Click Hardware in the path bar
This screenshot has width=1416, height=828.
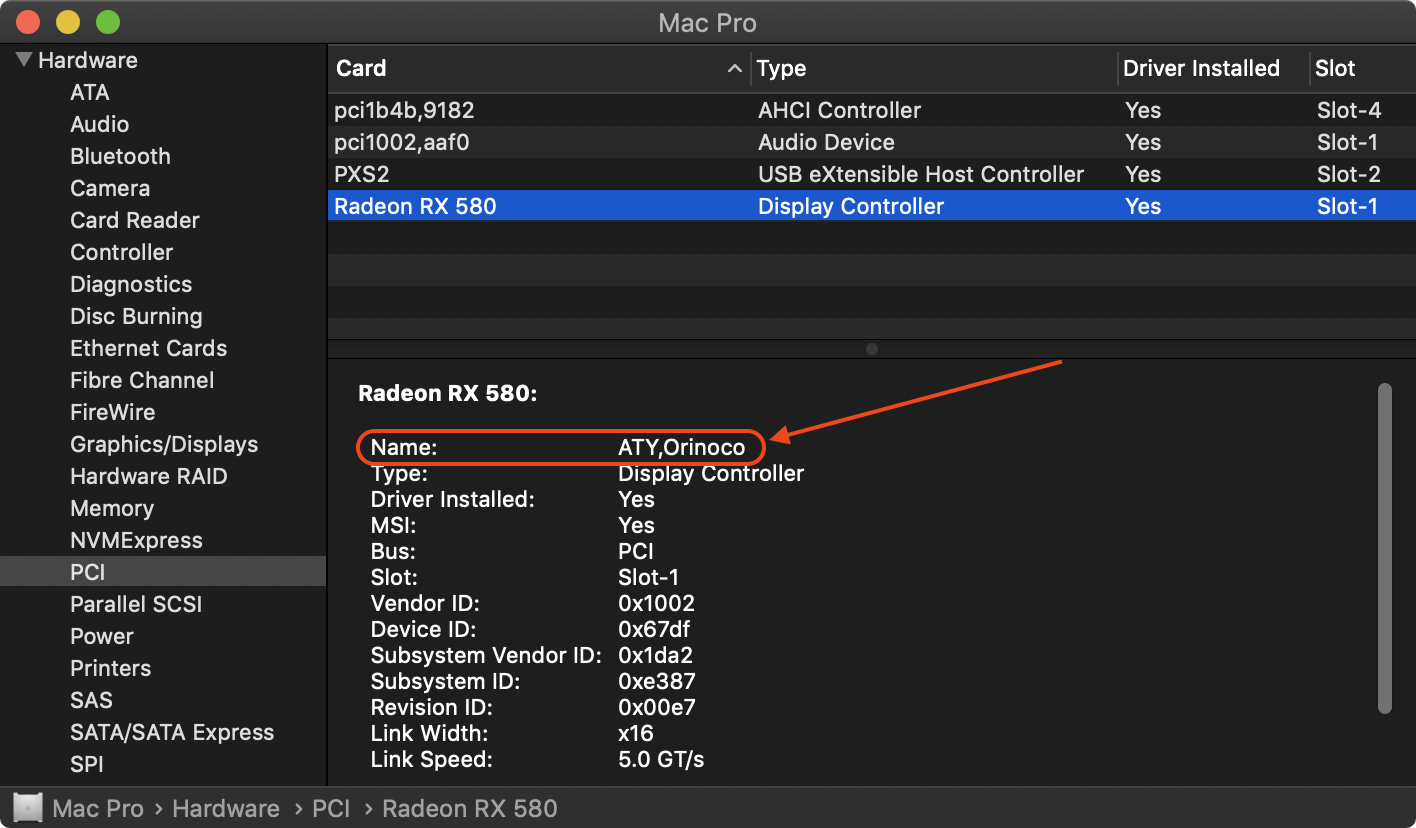(226, 808)
